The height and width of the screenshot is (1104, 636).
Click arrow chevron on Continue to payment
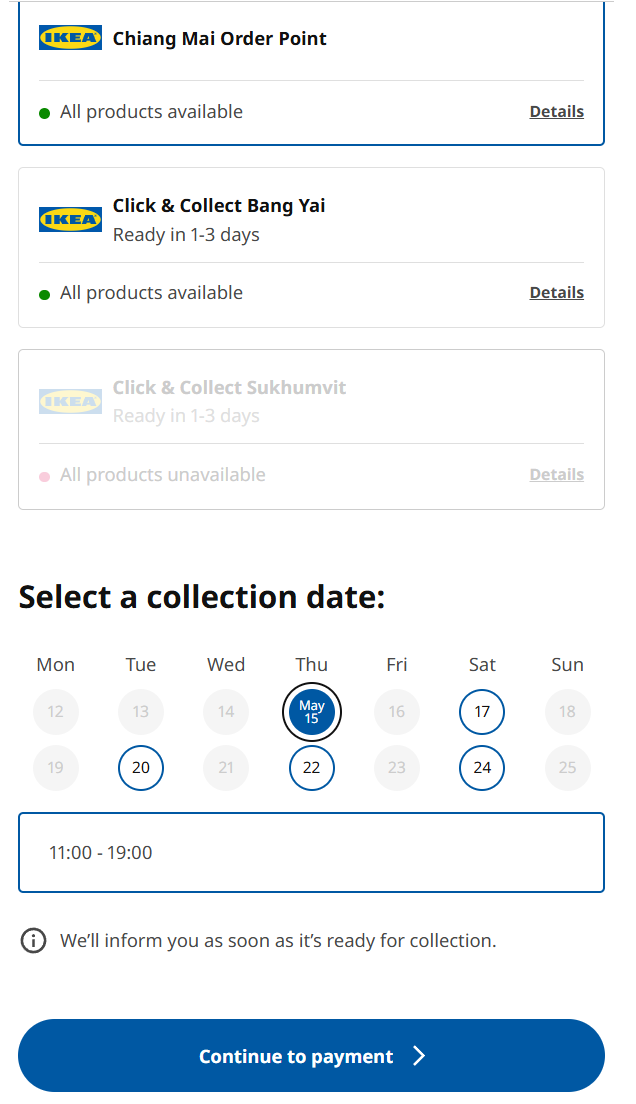[x=419, y=1055]
